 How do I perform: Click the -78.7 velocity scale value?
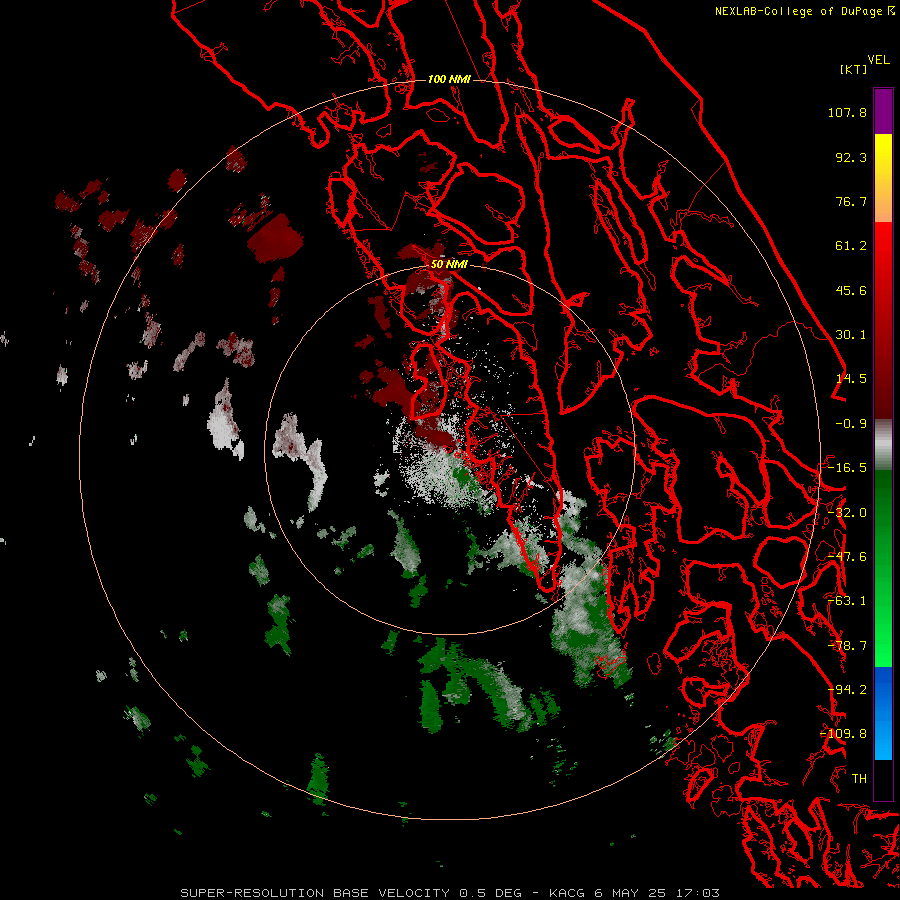[847, 646]
